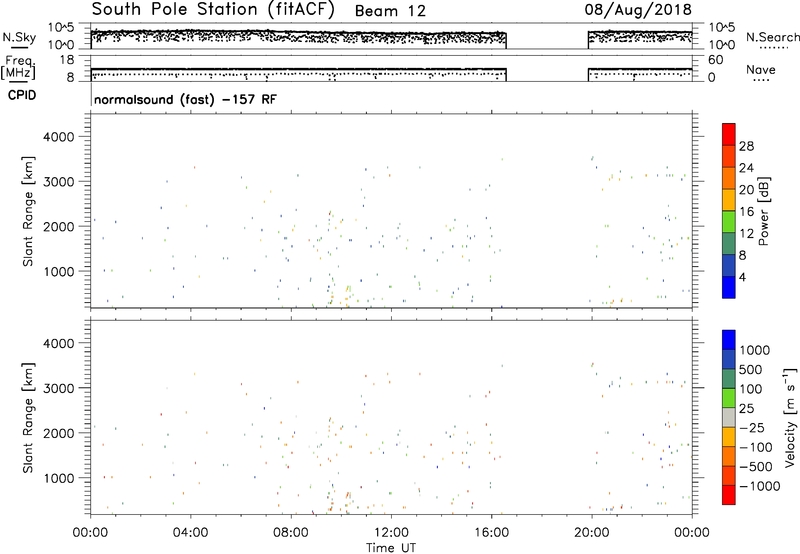Click the '4000' tick on power panel

(59, 137)
